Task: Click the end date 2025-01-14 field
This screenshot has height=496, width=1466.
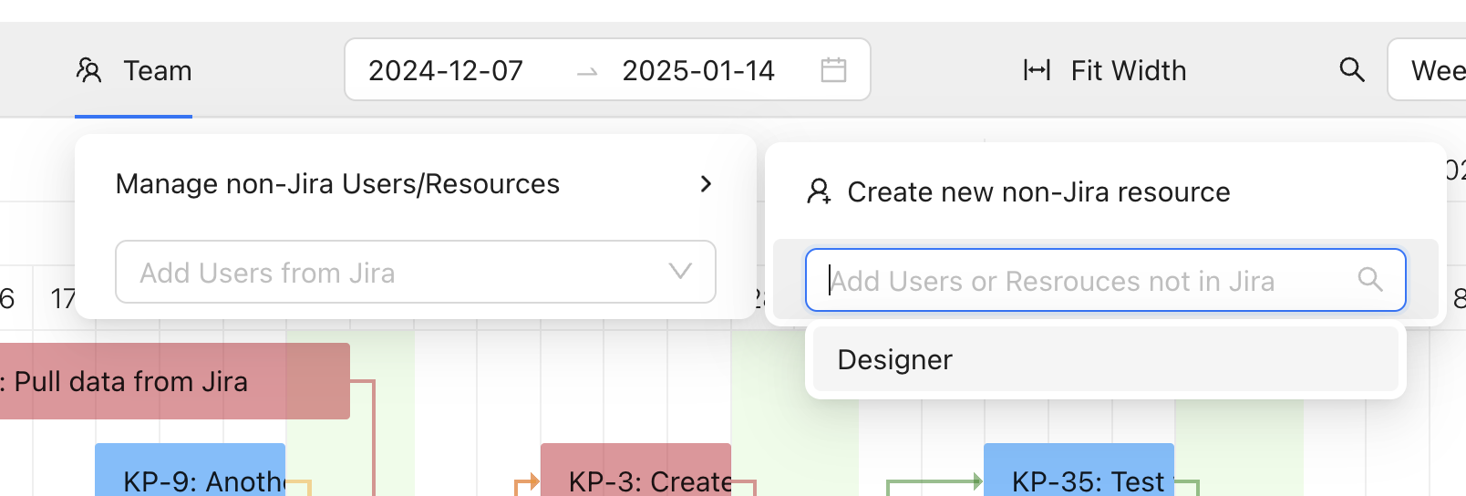Action: (x=698, y=71)
